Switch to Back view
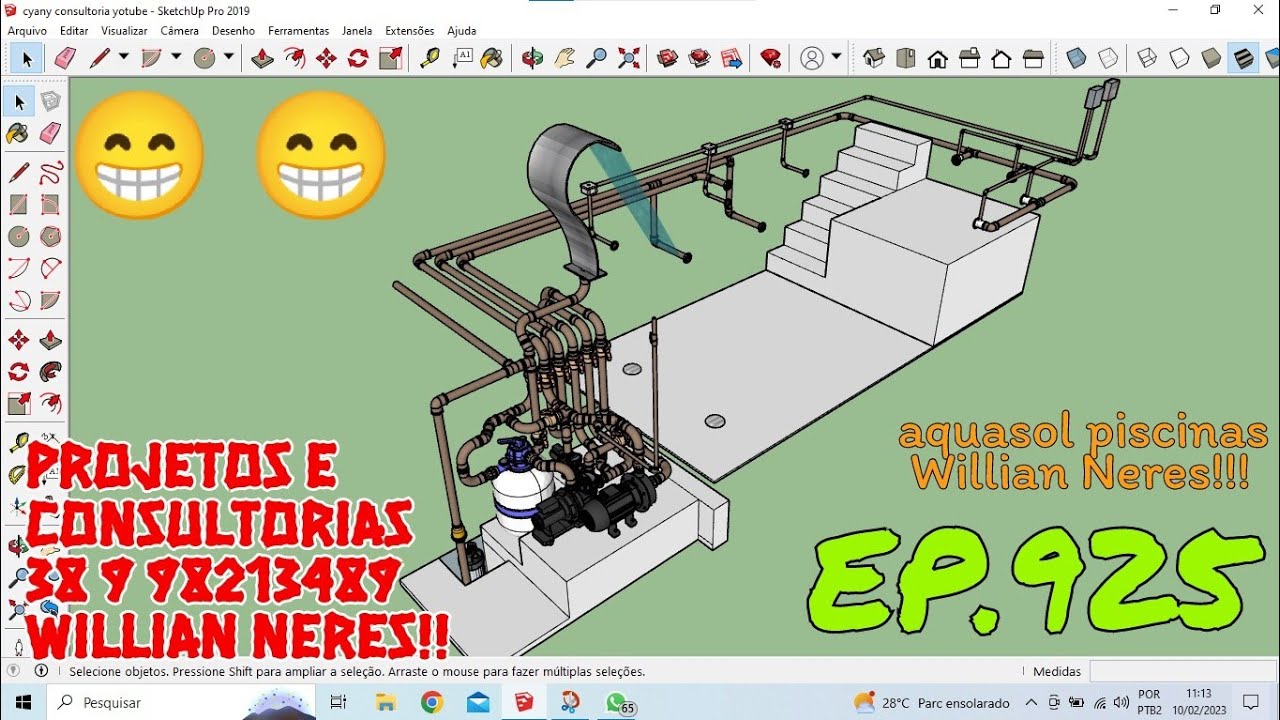Image resolution: width=1280 pixels, height=720 pixels. [1001, 58]
